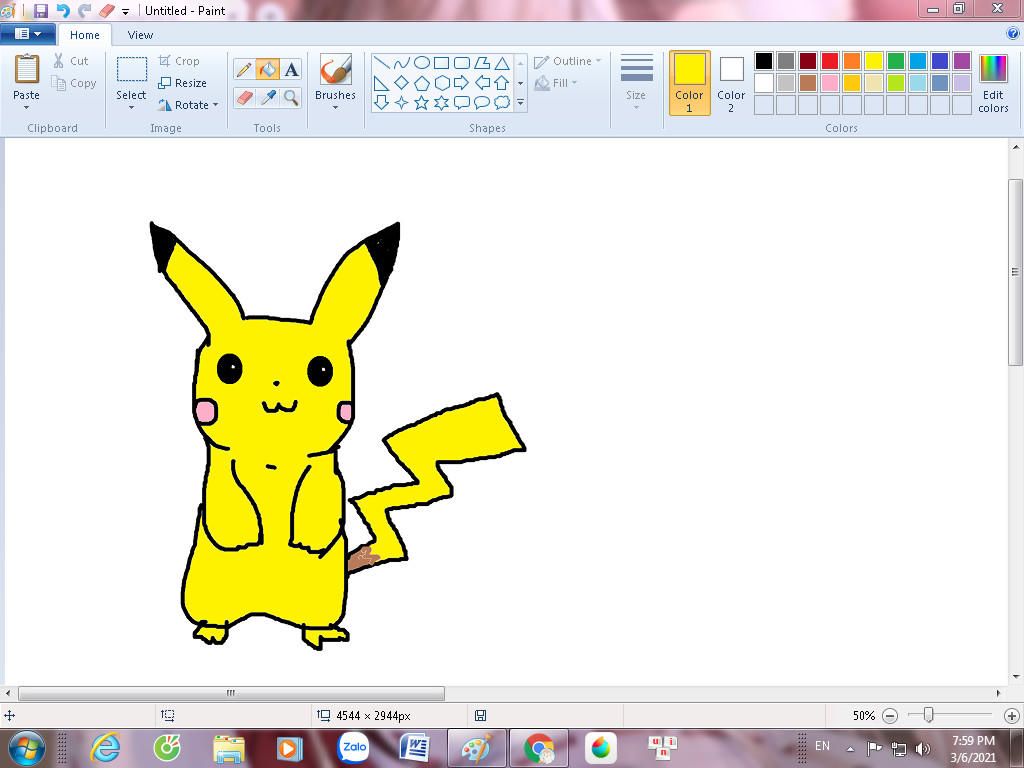Image resolution: width=1024 pixels, height=768 pixels.
Task: Choose the Four-point star shape
Action: tap(402, 103)
